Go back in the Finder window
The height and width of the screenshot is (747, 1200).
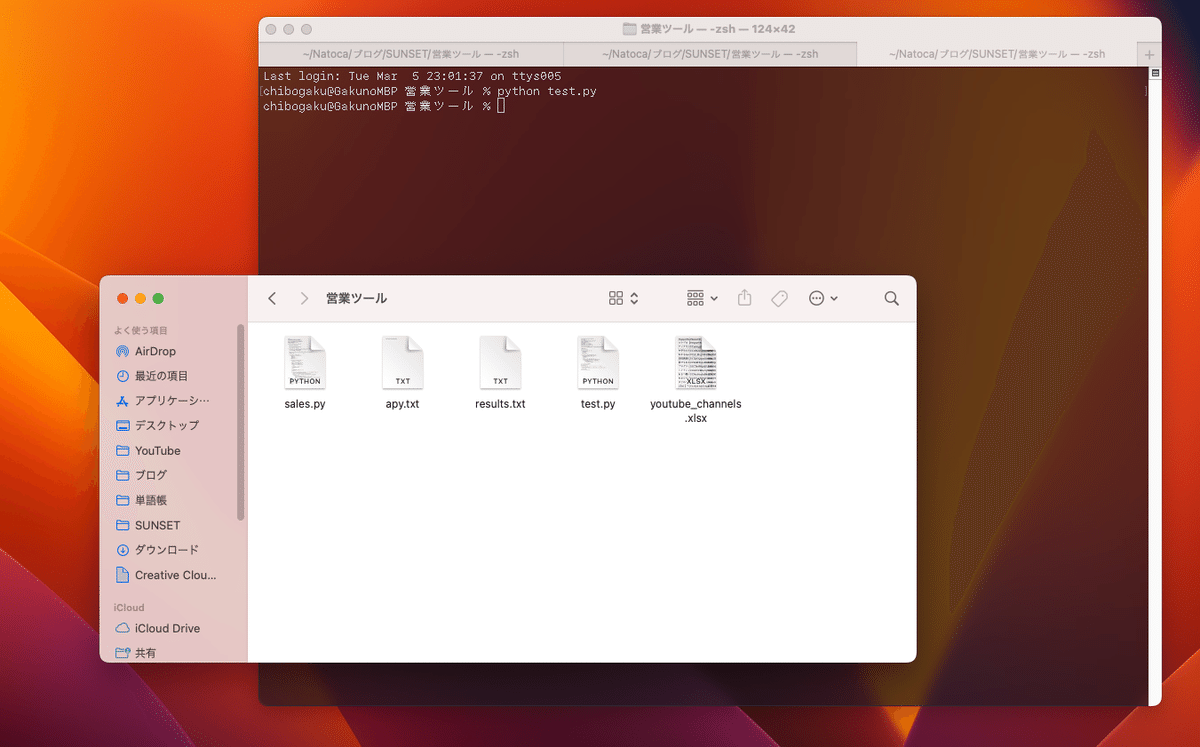click(272, 298)
